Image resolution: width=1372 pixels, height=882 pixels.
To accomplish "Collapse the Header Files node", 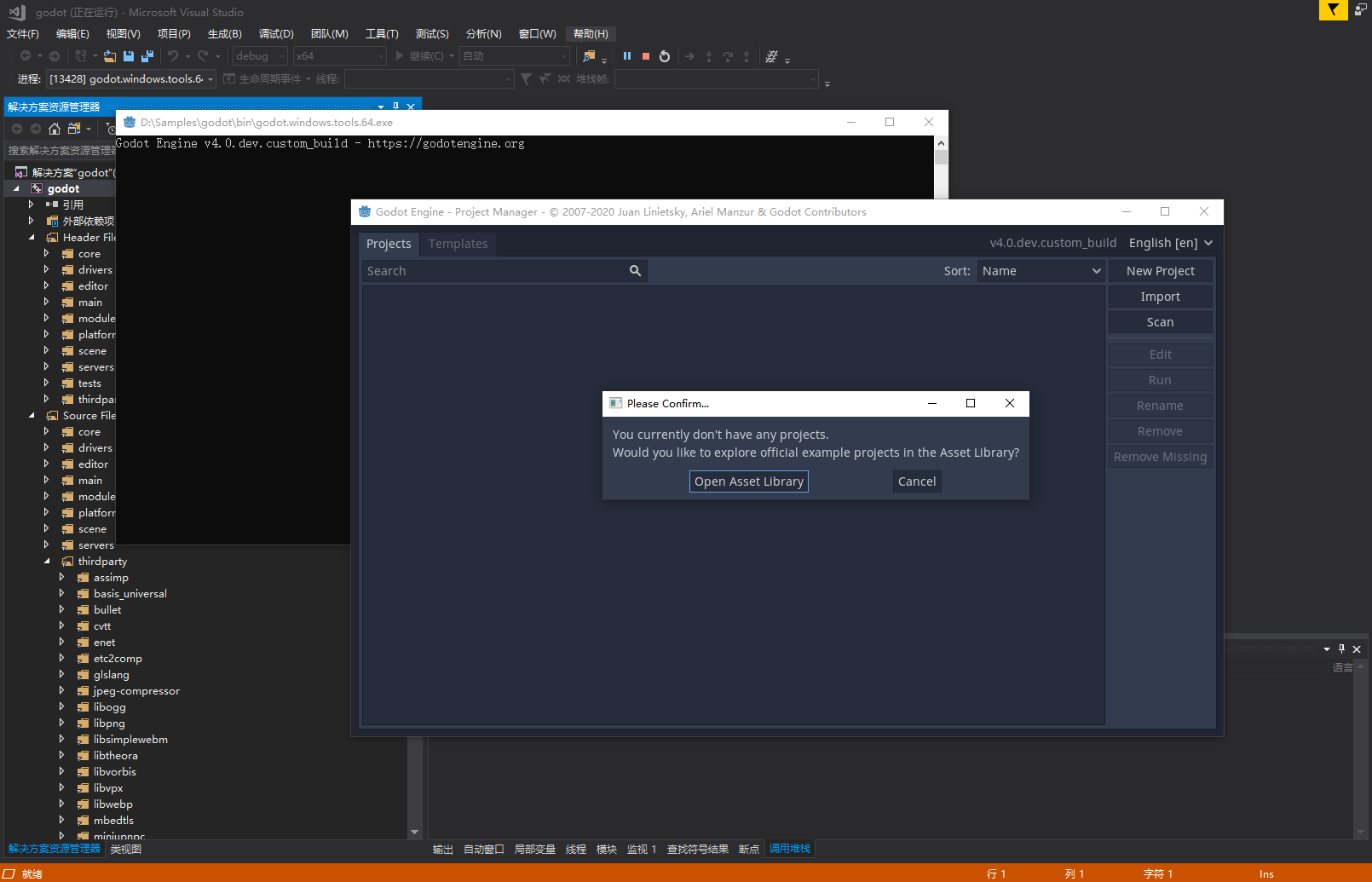I will [32, 238].
